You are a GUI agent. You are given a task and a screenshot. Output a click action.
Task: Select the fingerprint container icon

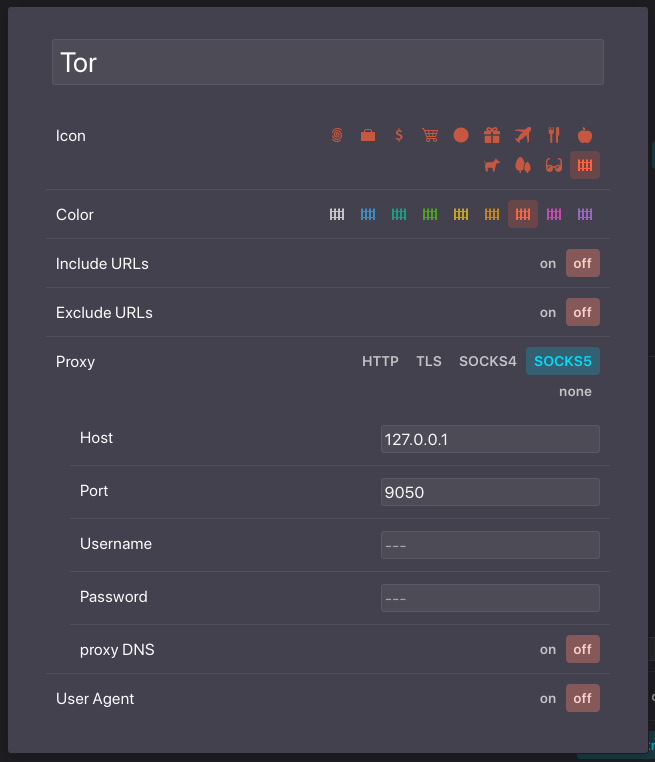point(337,135)
